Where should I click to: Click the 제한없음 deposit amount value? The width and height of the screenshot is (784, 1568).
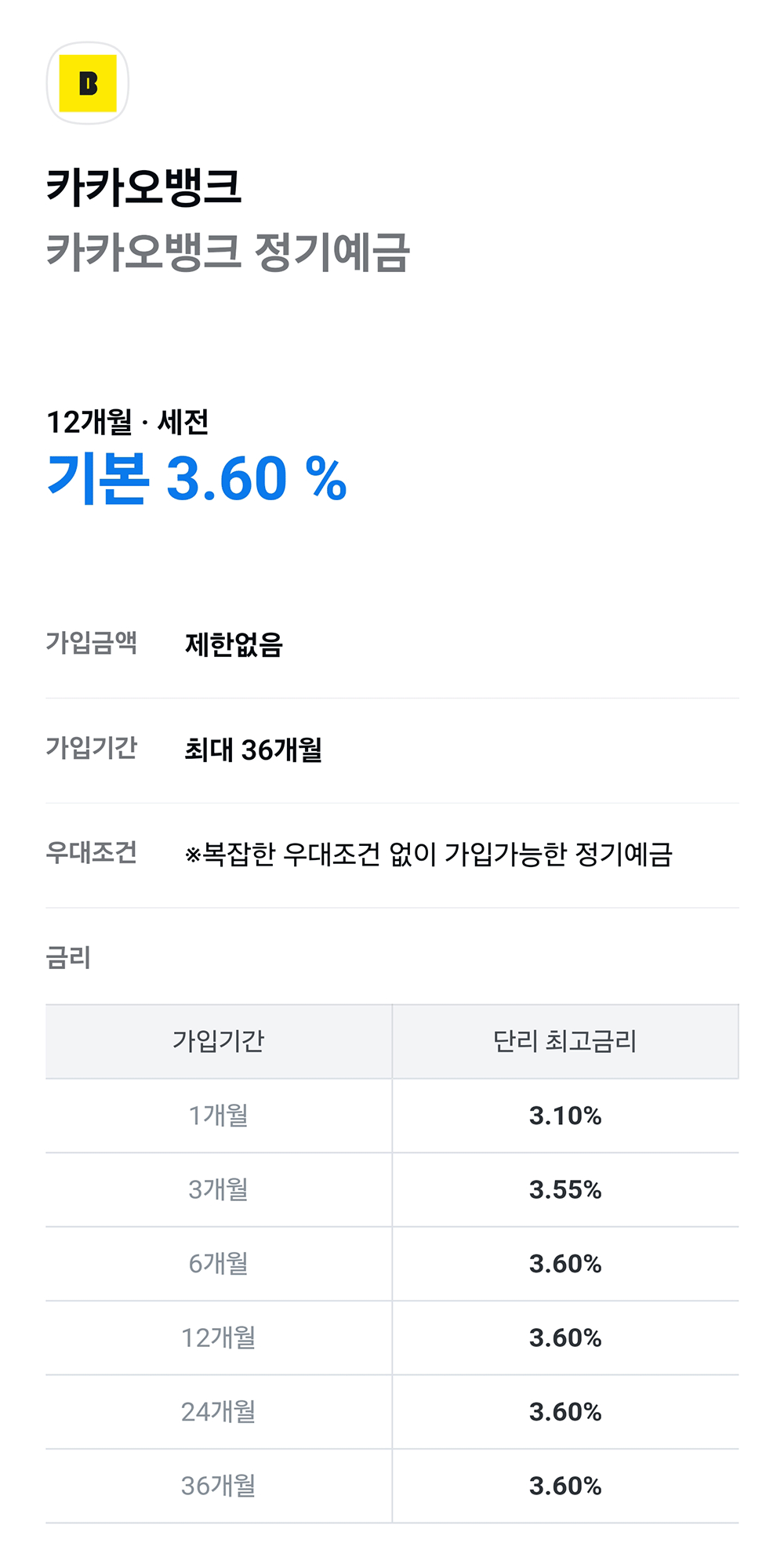[234, 644]
